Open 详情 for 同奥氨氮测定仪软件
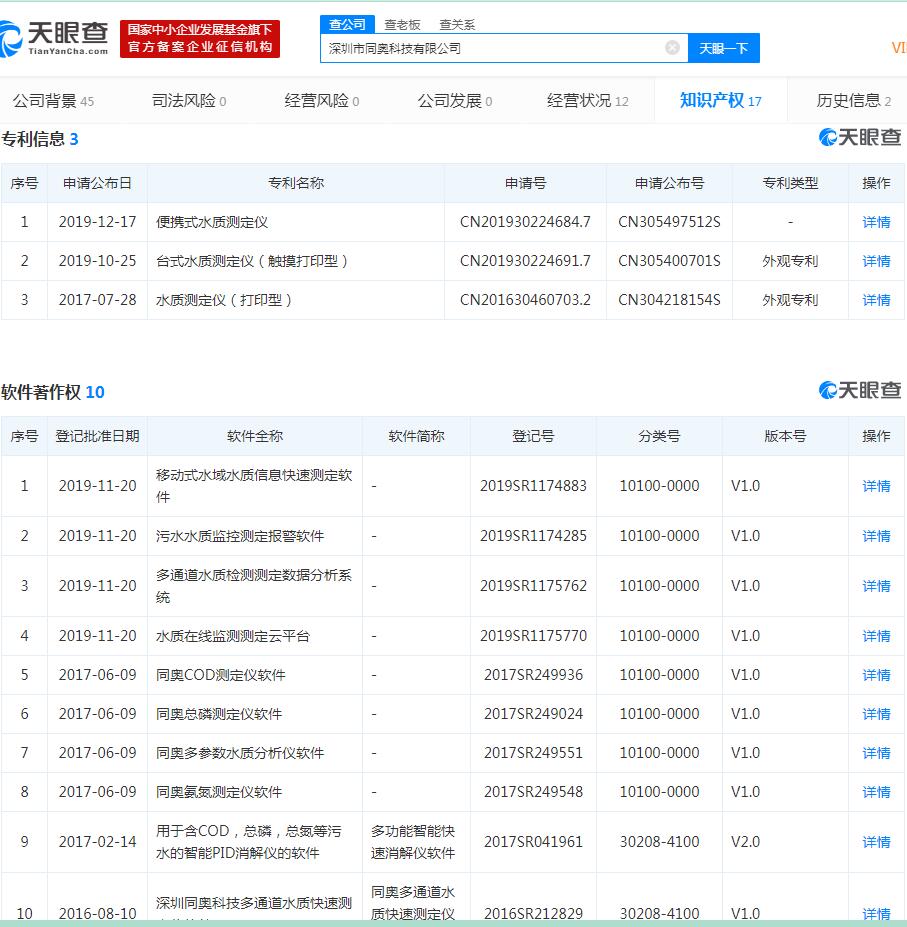Image resolution: width=907 pixels, height=927 pixels. coord(876,792)
